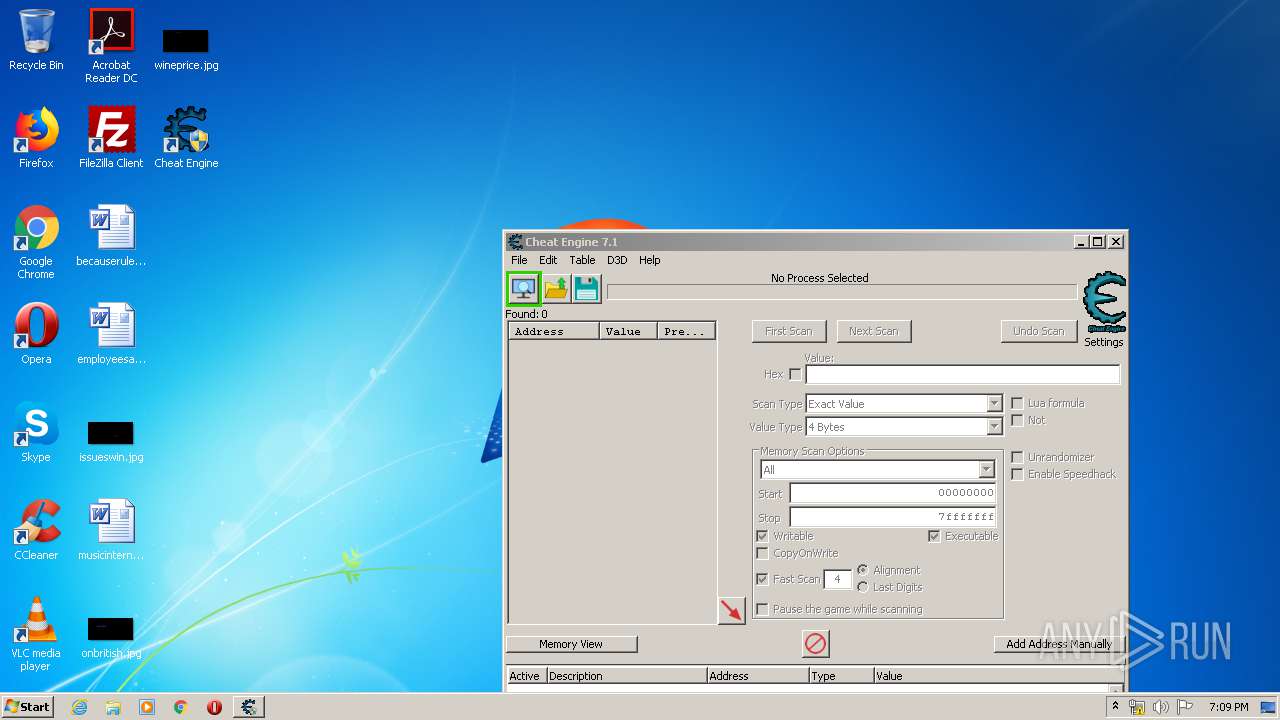
Task: Enable the Unrandomizer option
Action: pyautogui.click(x=1017, y=457)
